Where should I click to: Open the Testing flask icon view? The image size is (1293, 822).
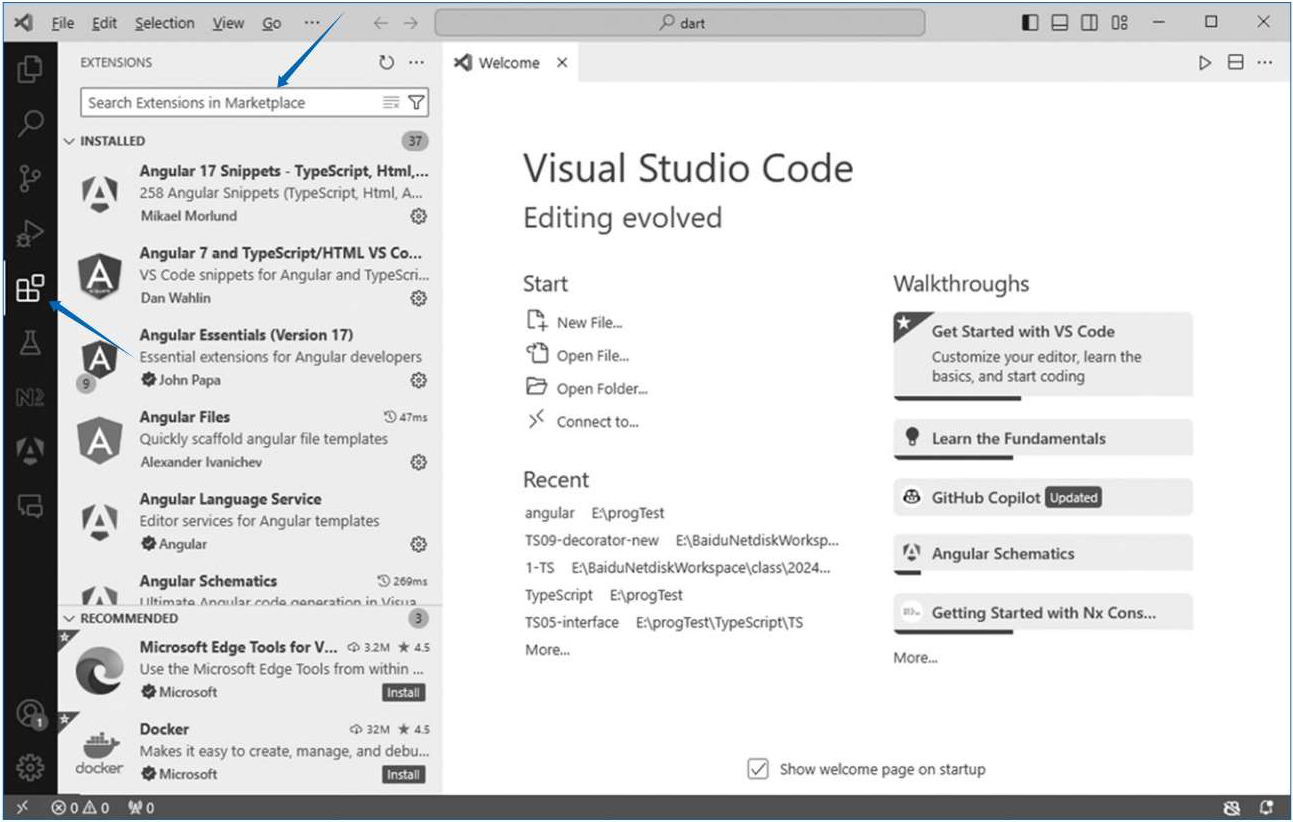(30, 343)
